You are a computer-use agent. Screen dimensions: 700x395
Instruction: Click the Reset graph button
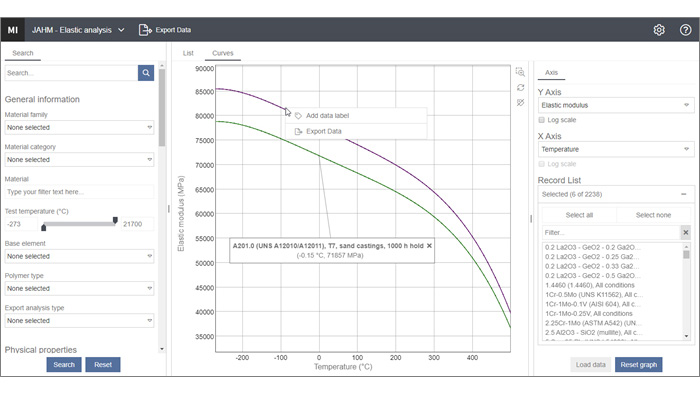pos(638,365)
